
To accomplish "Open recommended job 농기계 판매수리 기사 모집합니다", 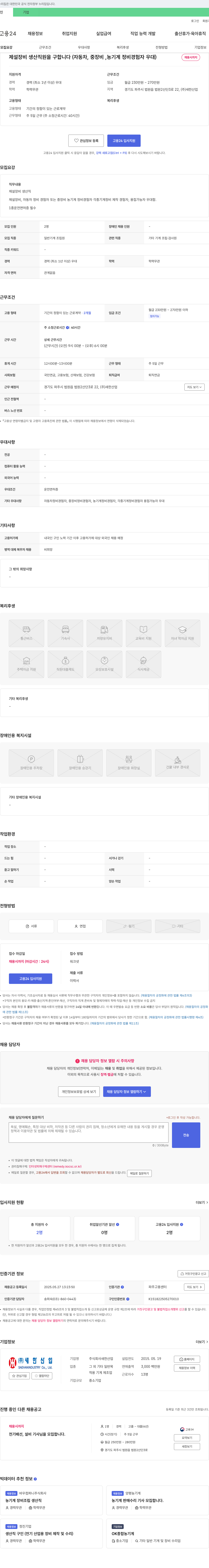I will pyautogui.click(x=137, y=1500).
